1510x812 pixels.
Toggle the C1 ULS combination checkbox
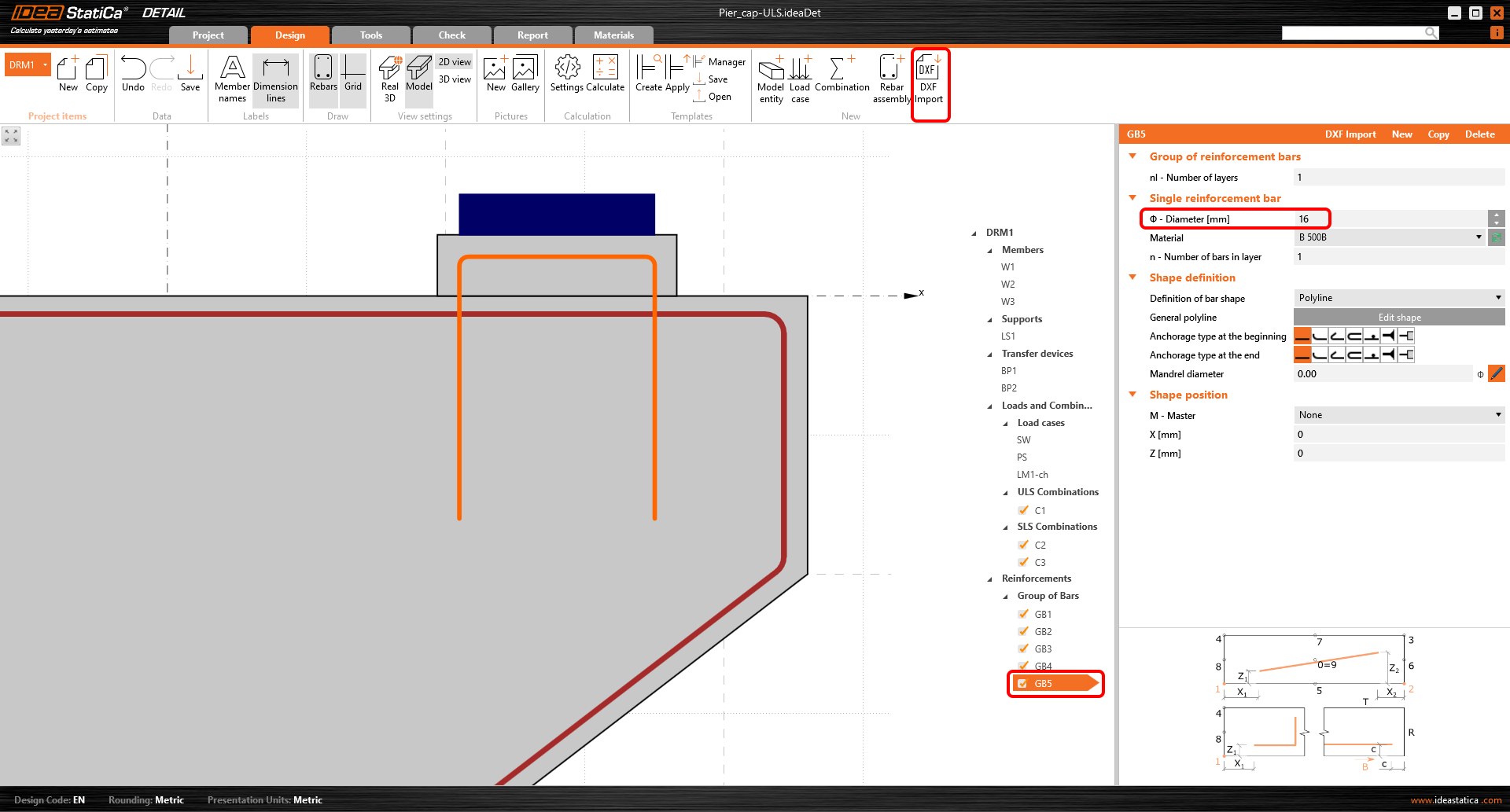(1023, 510)
